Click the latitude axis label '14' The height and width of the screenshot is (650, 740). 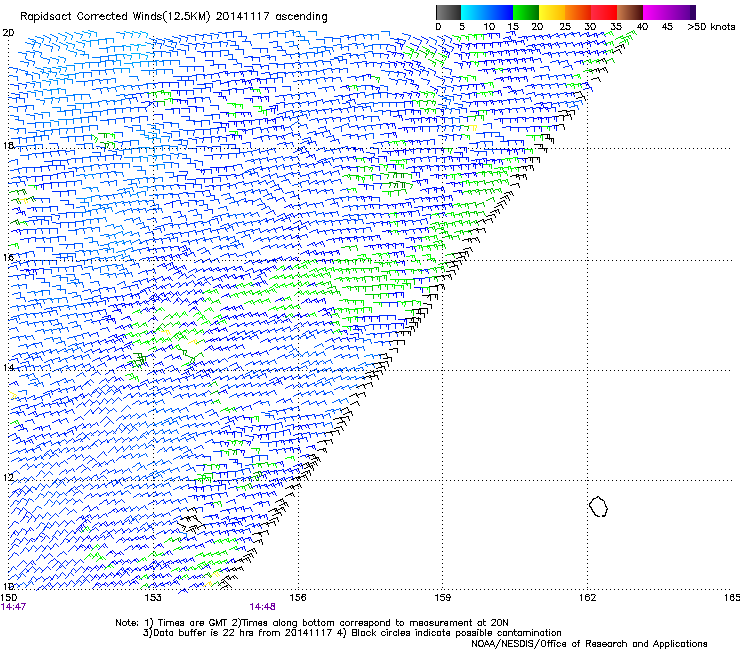8,367
